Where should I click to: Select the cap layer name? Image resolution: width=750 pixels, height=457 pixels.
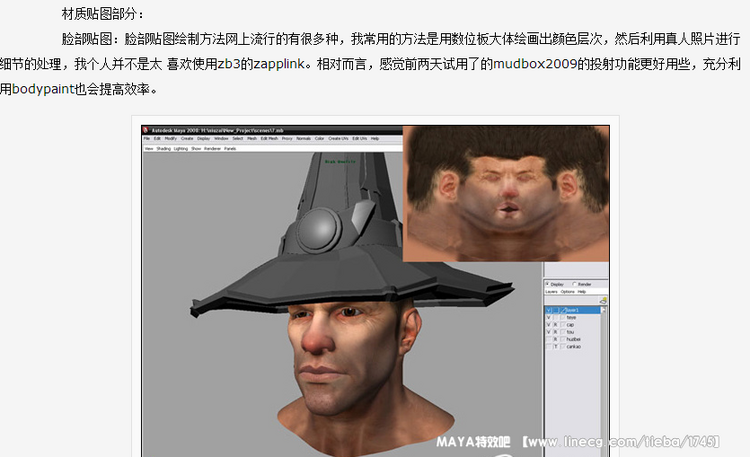pyautogui.click(x=570, y=324)
